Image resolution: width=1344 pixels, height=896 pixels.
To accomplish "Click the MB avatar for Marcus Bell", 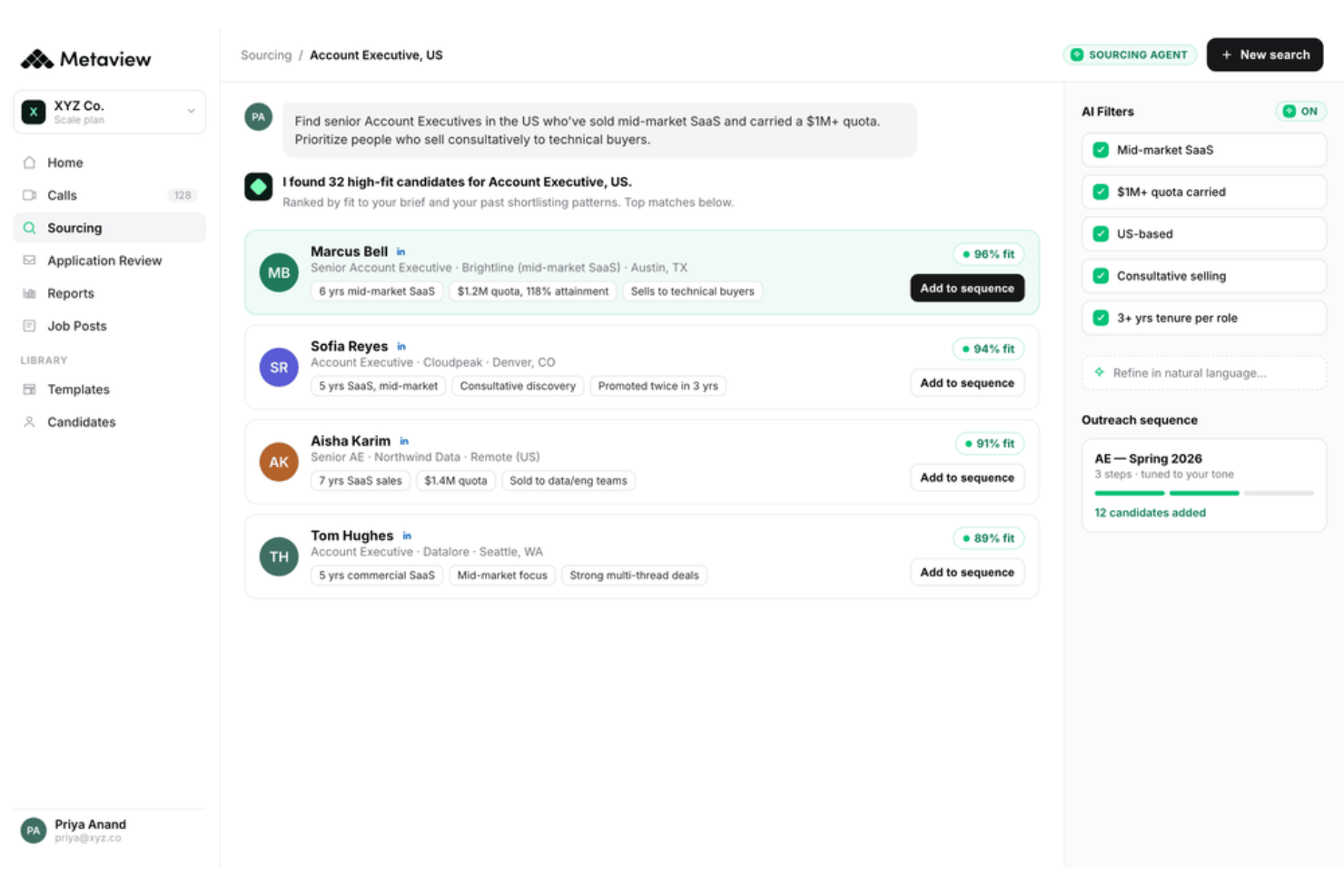I will pos(279,272).
